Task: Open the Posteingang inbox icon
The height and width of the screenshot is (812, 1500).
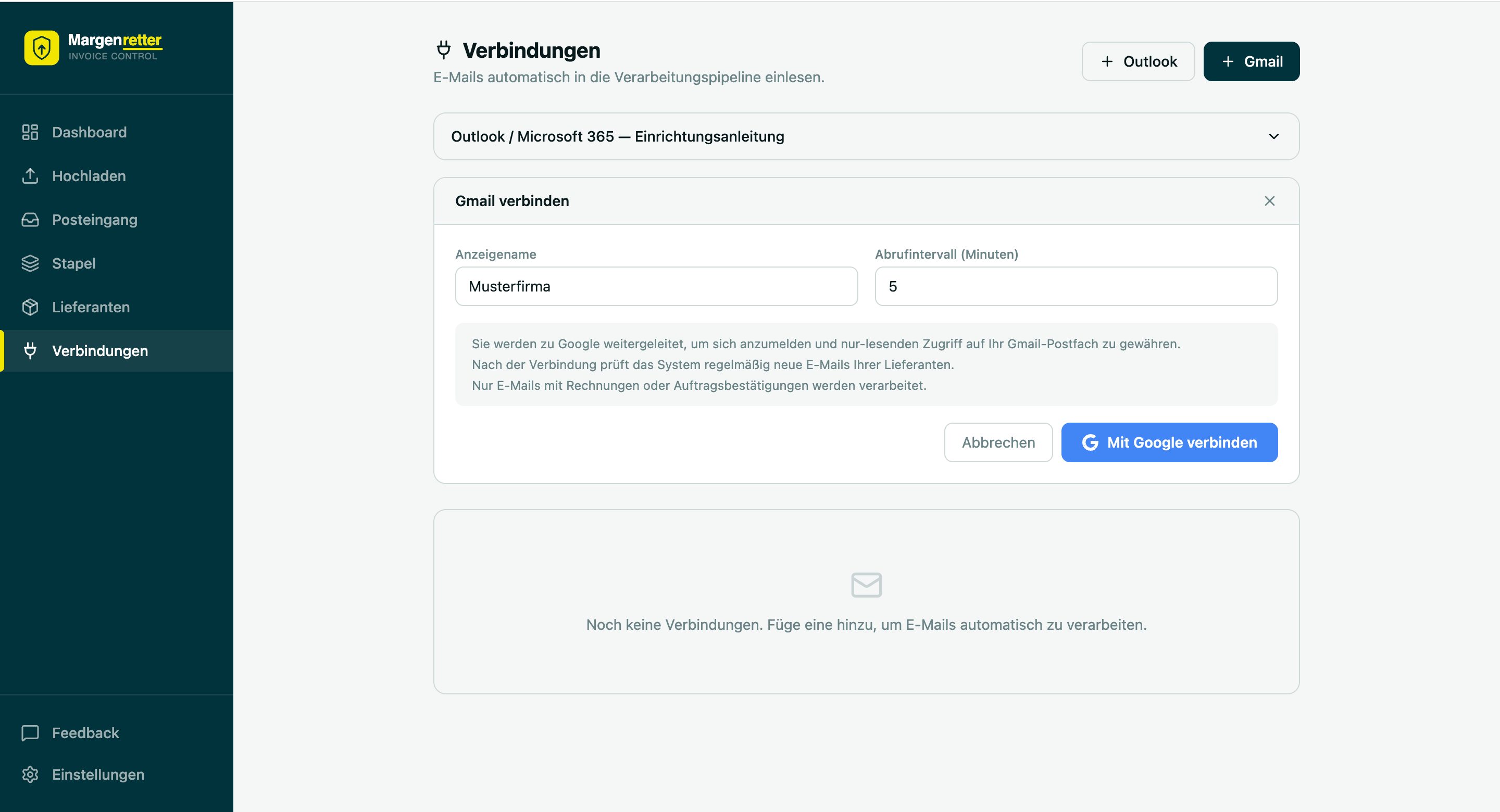Action: (x=31, y=220)
